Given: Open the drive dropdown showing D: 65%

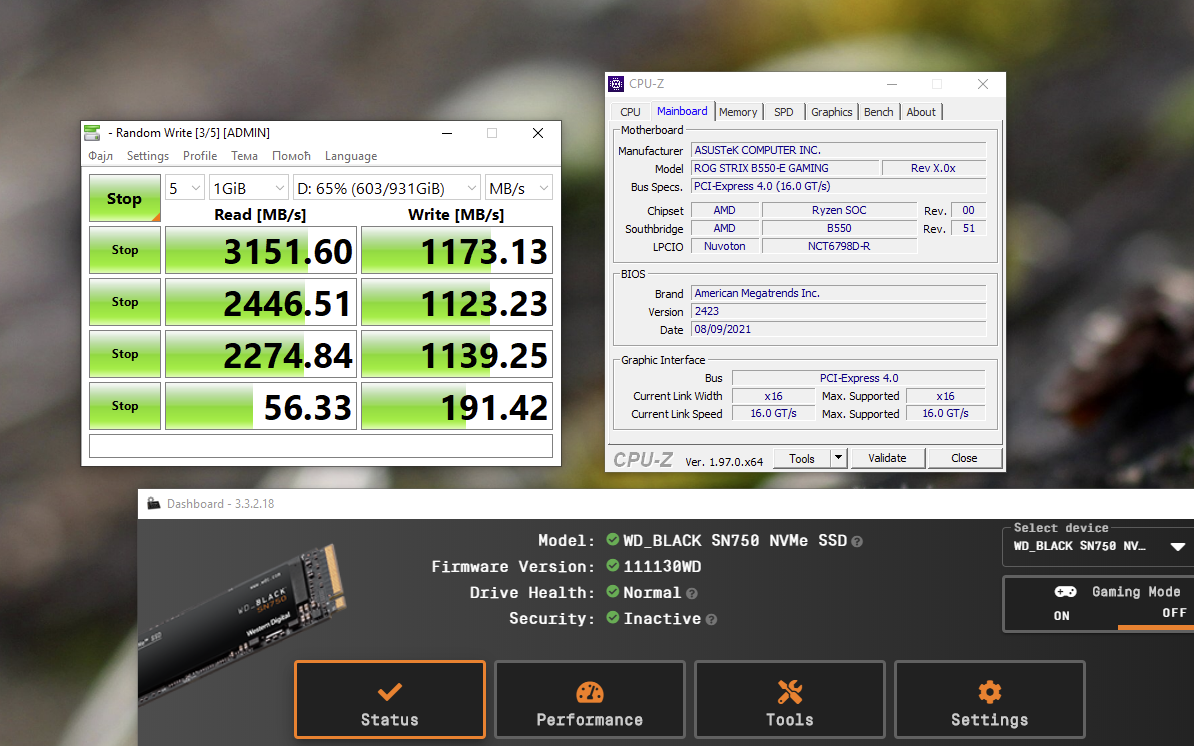Looking at the screenshot, I should pyautogui.click(x=387, y=188).
